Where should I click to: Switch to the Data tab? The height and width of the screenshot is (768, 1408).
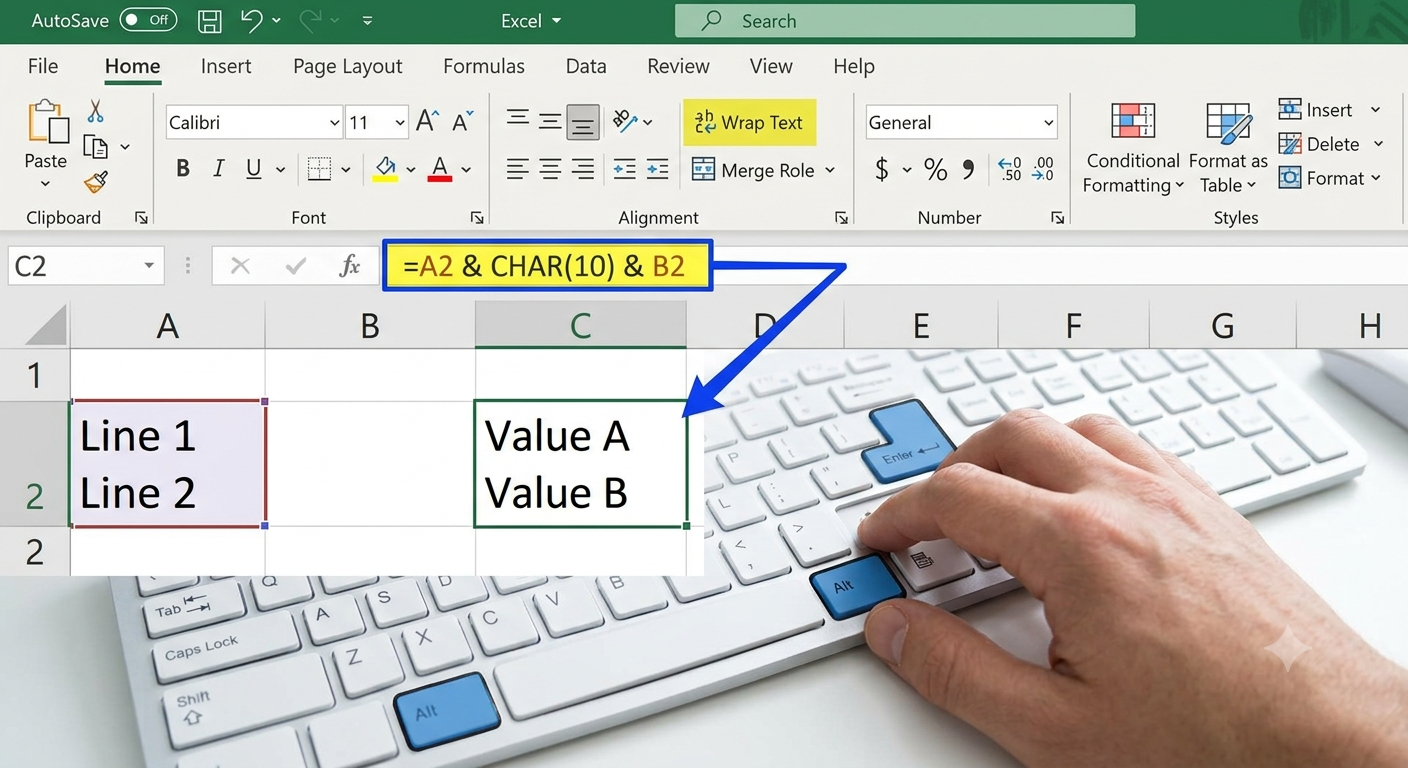click(586, 66)
